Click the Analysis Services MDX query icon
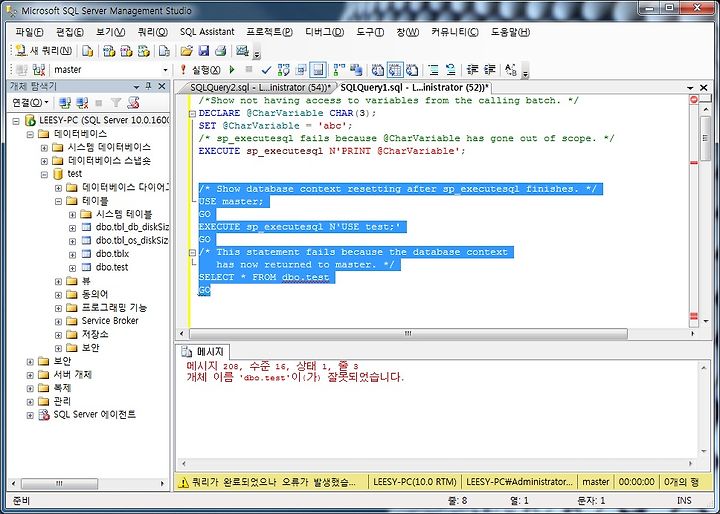This screenshot has height=514, width=720. point(109,51)
